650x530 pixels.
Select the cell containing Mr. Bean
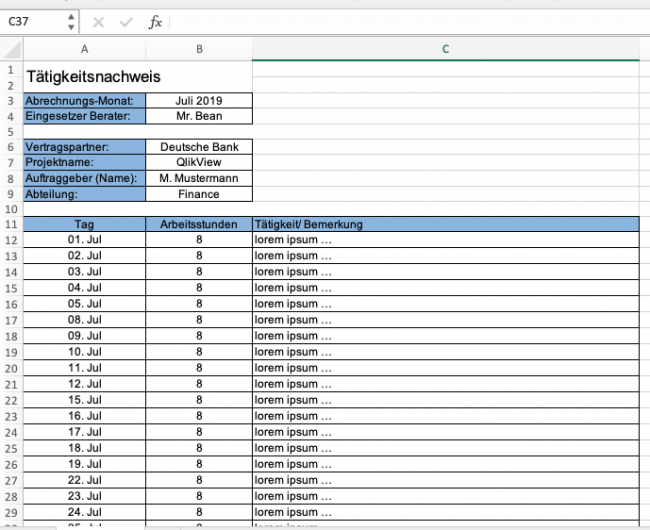[199, 116]
